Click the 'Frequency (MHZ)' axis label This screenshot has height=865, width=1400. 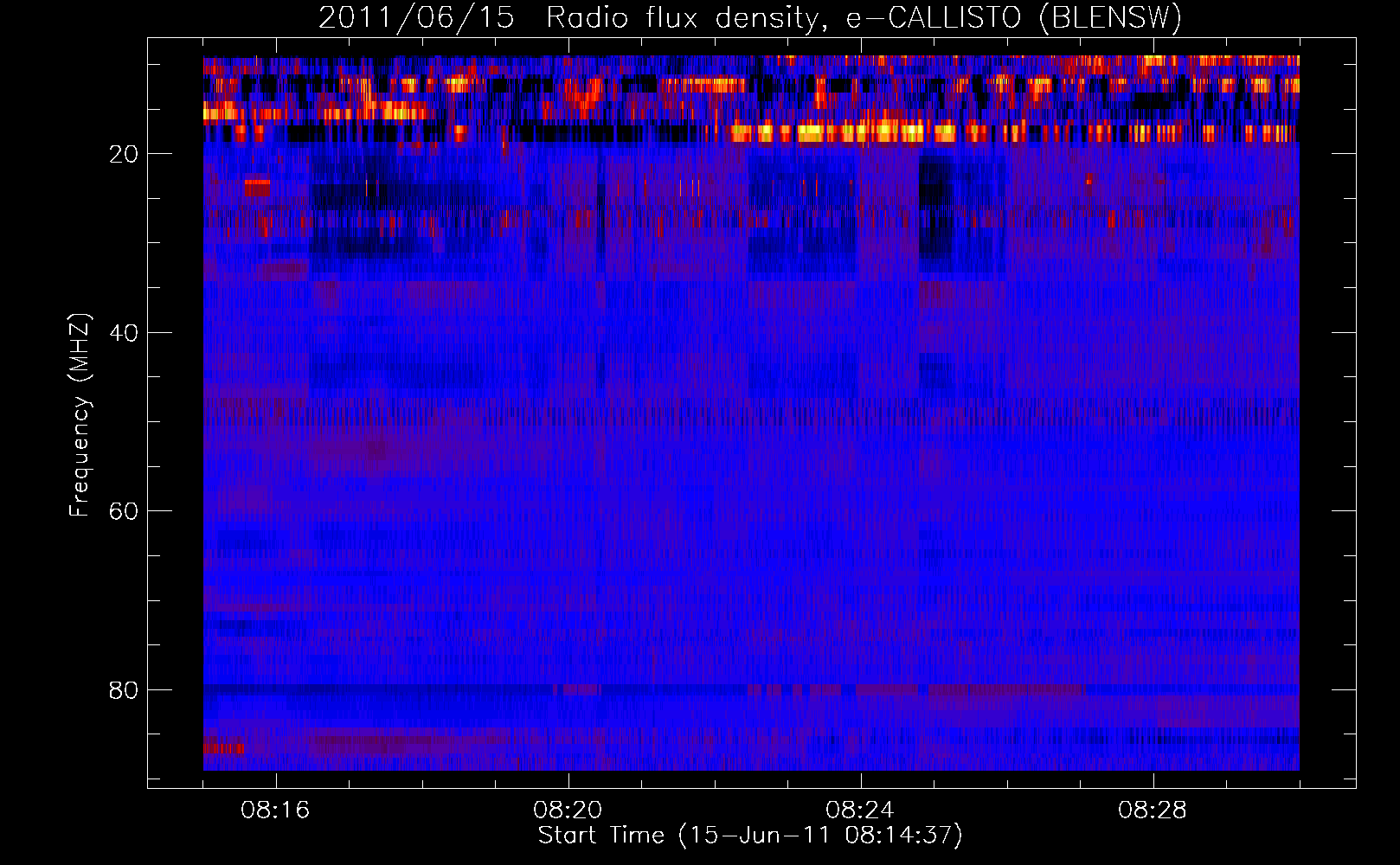click(80, 415)
